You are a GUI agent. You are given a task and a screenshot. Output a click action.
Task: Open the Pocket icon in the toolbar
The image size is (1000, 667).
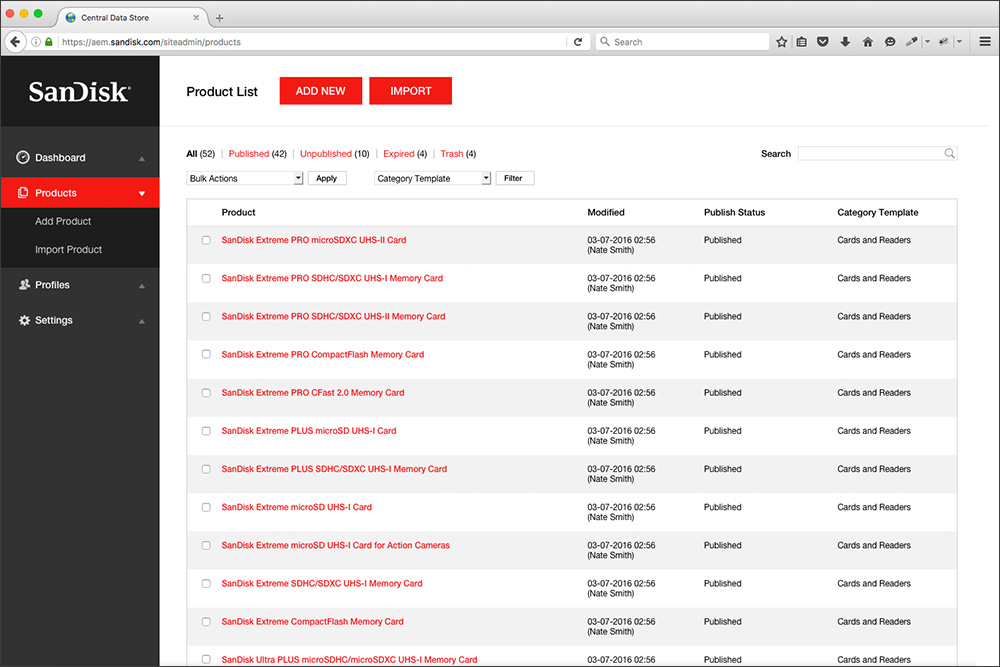click(x=823, y=42)
